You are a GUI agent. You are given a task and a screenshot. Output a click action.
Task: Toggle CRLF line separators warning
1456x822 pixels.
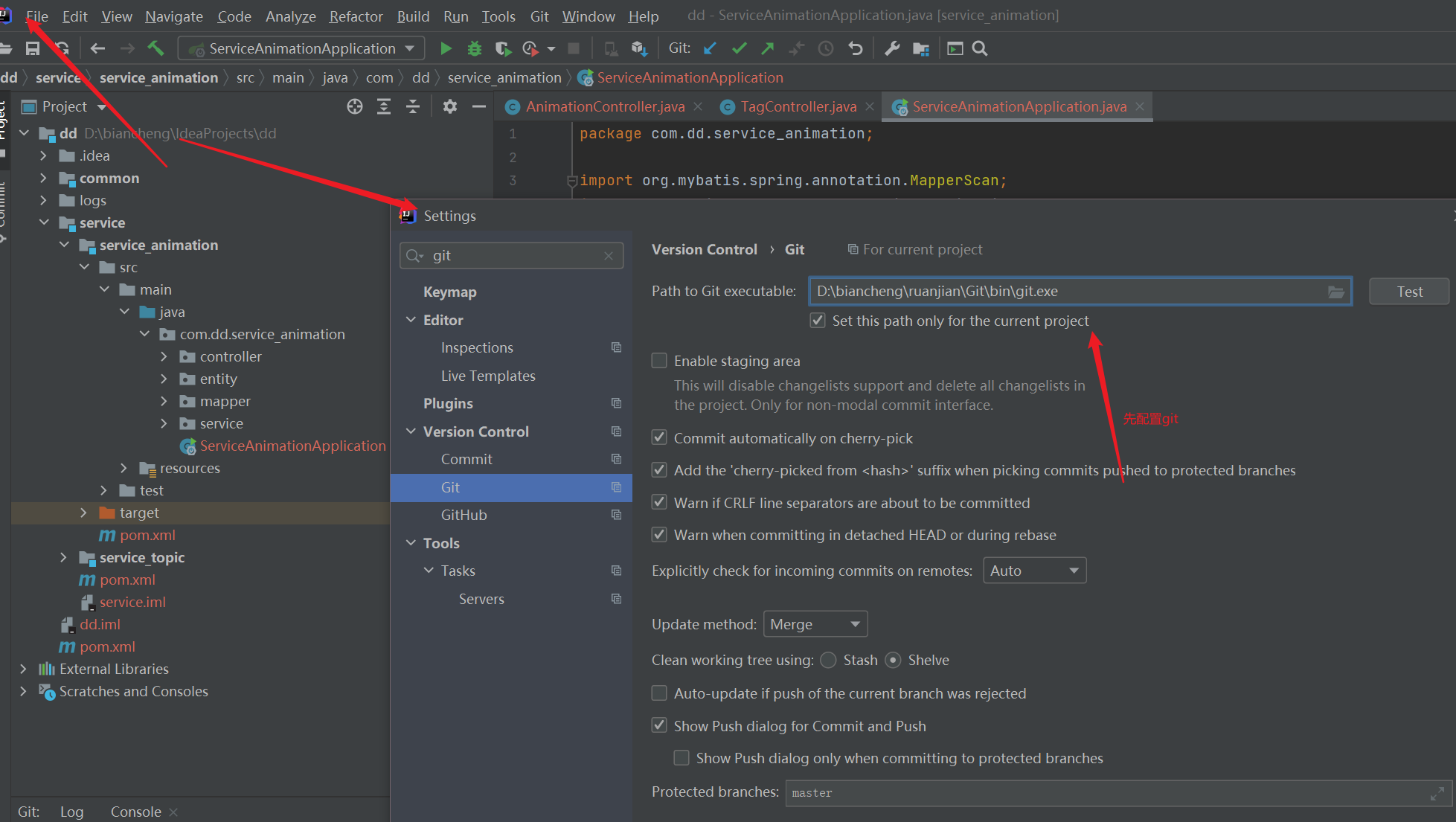pos(659,503)
